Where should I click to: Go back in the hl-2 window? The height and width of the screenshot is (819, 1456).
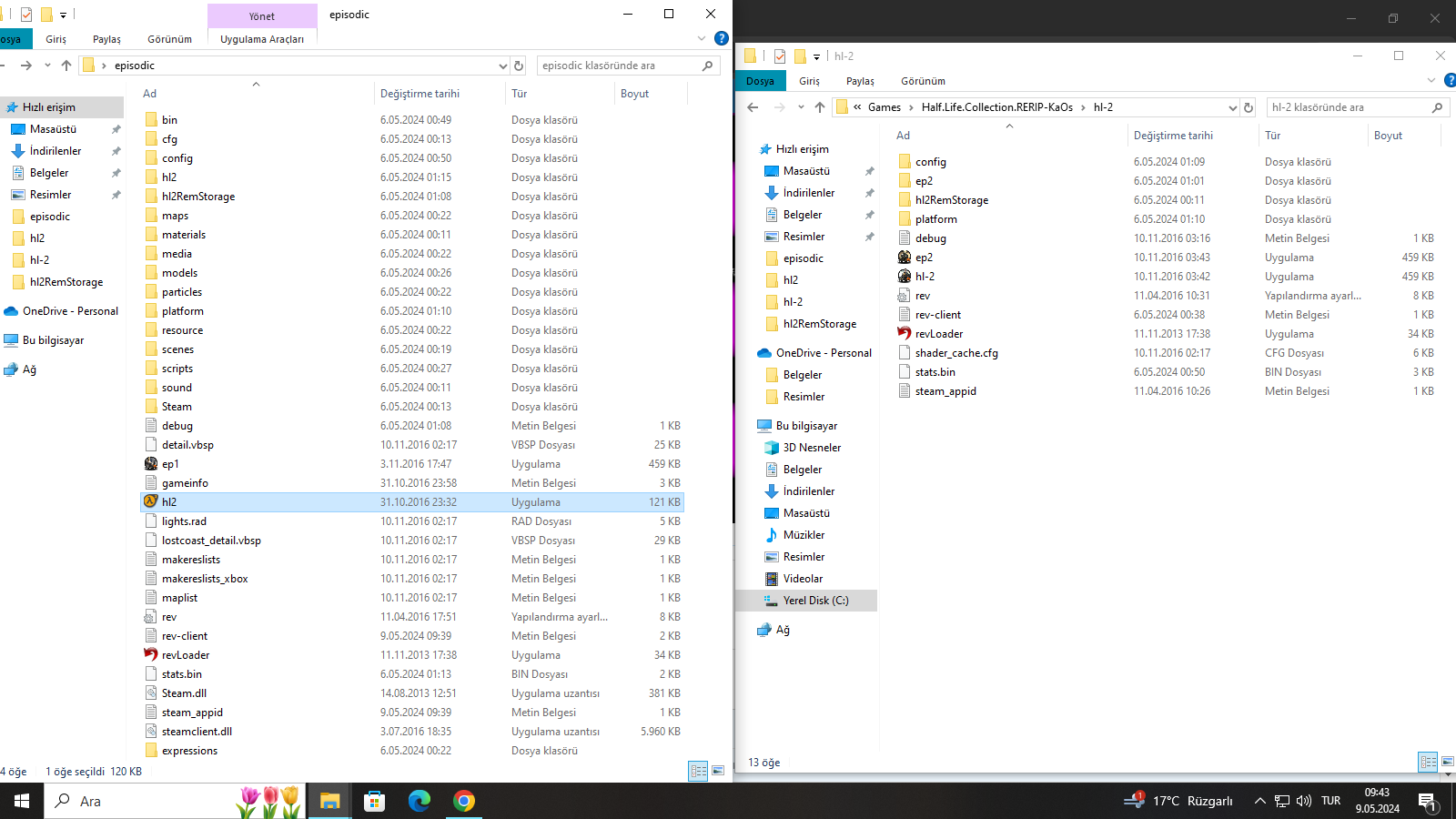753,107
